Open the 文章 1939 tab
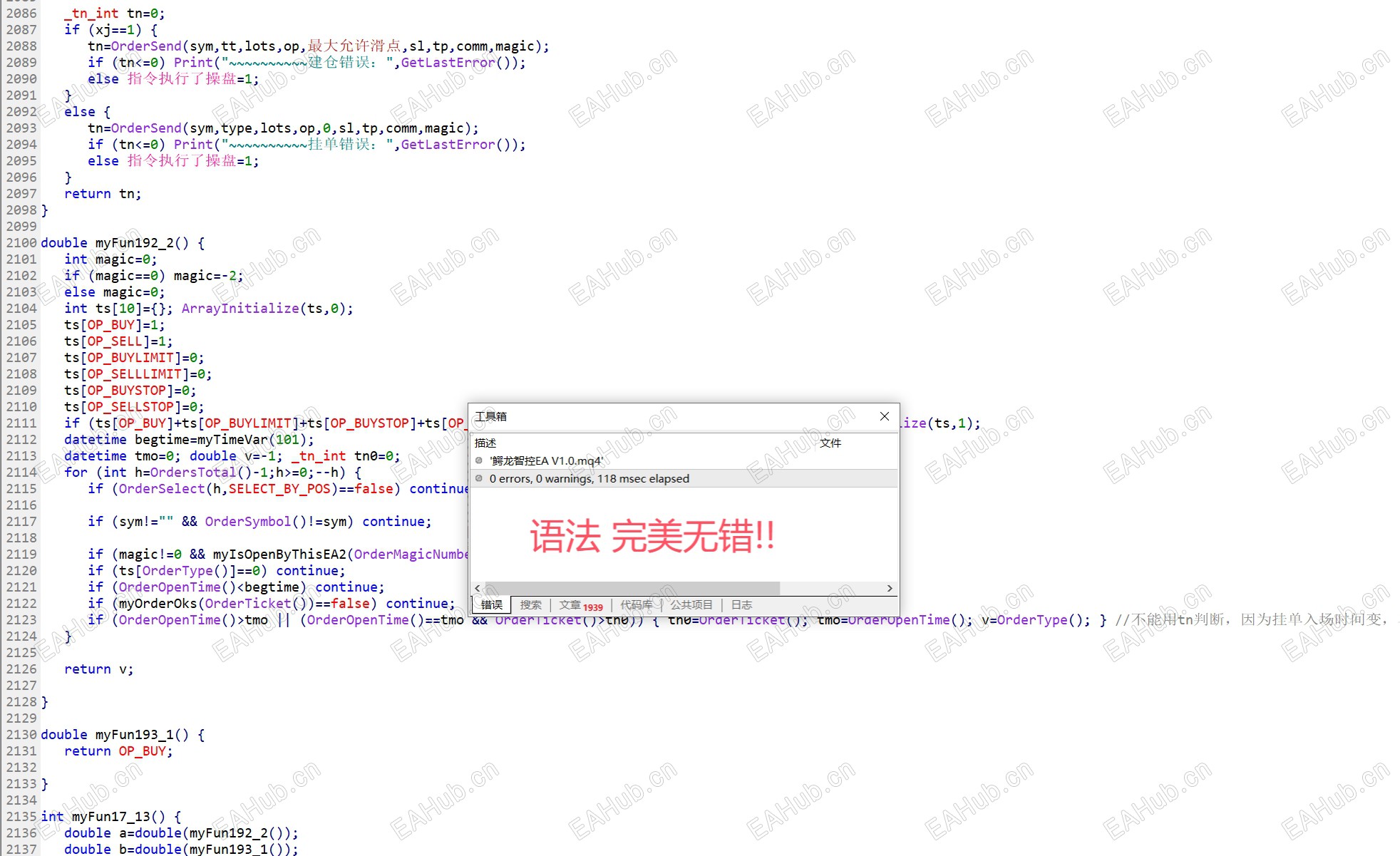 [x=580, y=605]
